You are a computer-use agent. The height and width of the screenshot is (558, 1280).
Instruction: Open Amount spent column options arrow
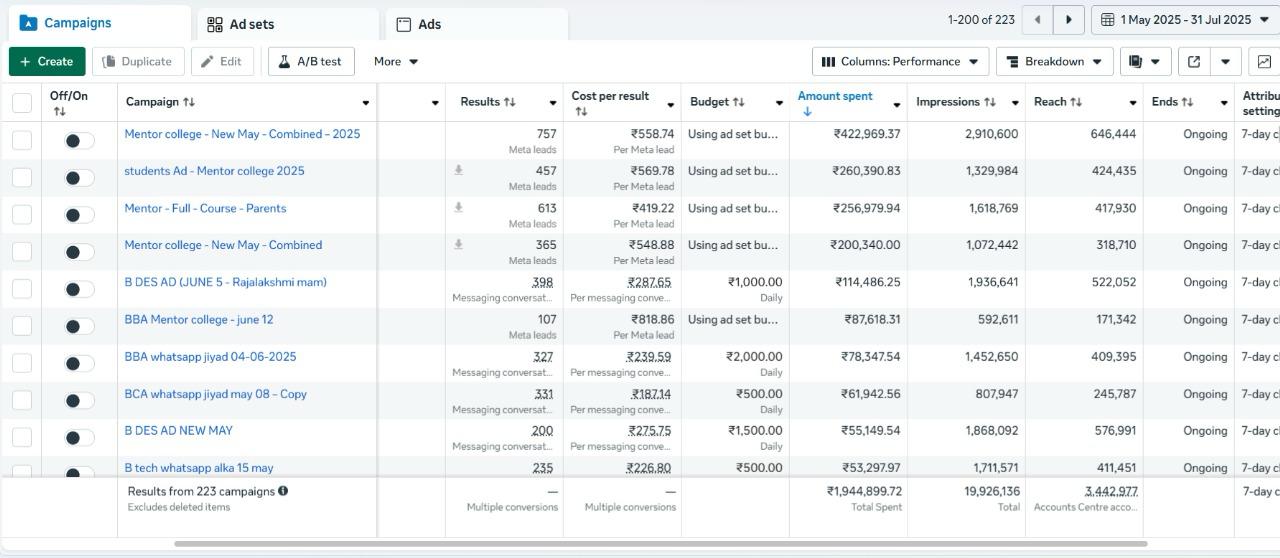[896, 103]
